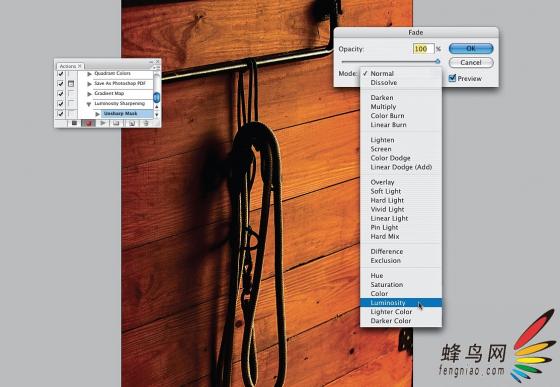Confirm Fade dialog with OK
Screen dimensions: 560x387
click(x=471, y=48)
